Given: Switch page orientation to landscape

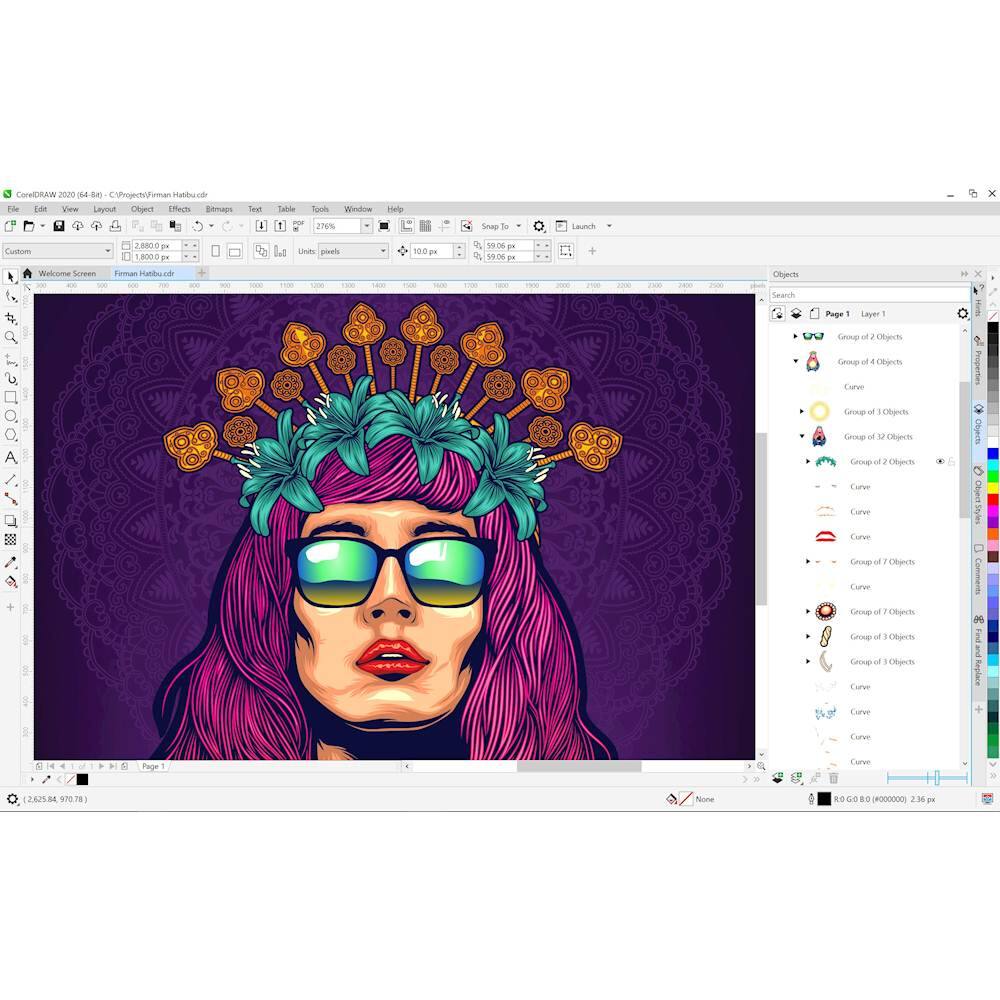Looking at the screenshot, I should pos(234,251).
